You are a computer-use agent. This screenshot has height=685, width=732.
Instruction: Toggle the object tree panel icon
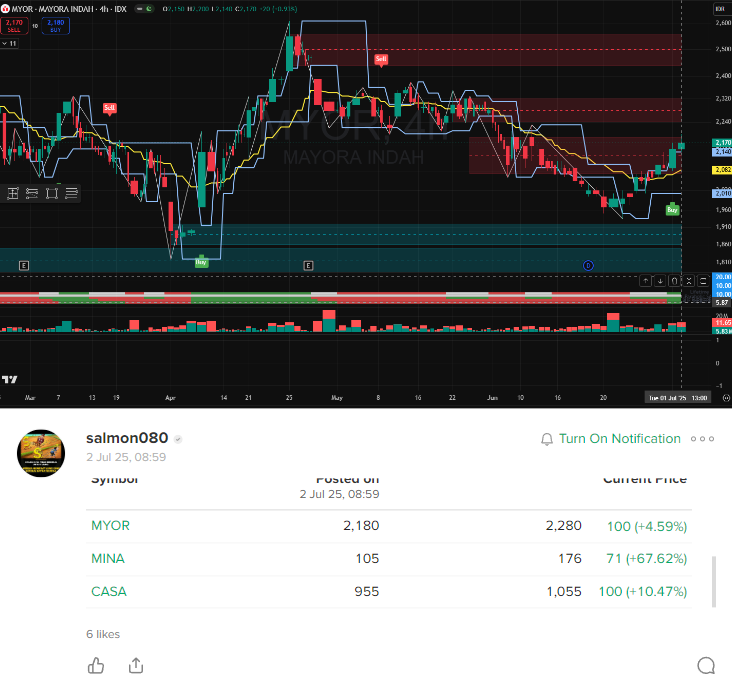pyautogui.click(x=717, y=9)
